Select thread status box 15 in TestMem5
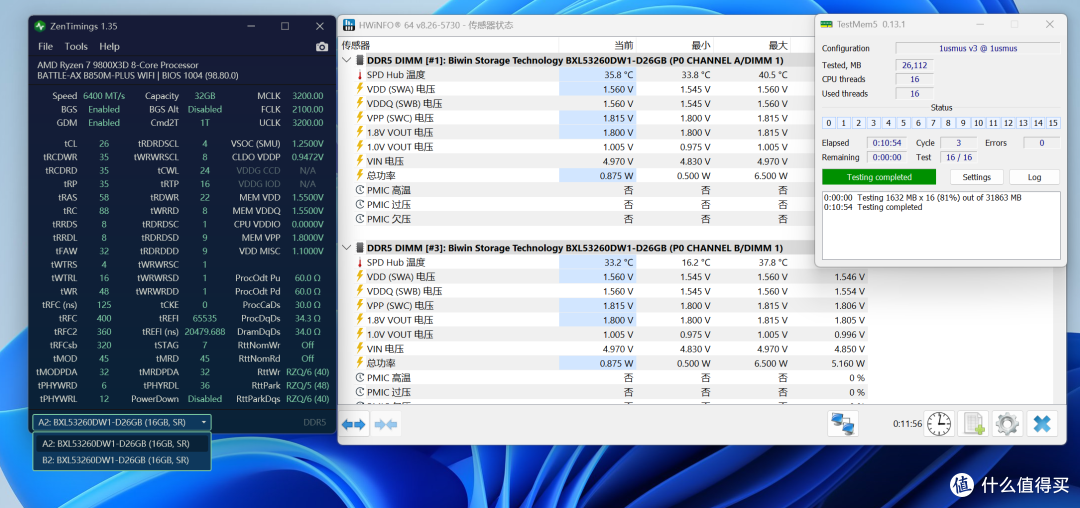Screen dimensions: 1080x508 coord(1052,123)
